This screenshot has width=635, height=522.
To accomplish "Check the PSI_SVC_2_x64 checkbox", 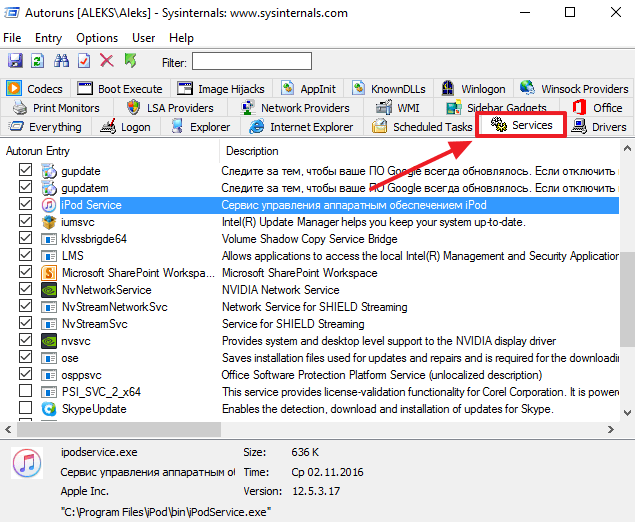I will (26, 392).
